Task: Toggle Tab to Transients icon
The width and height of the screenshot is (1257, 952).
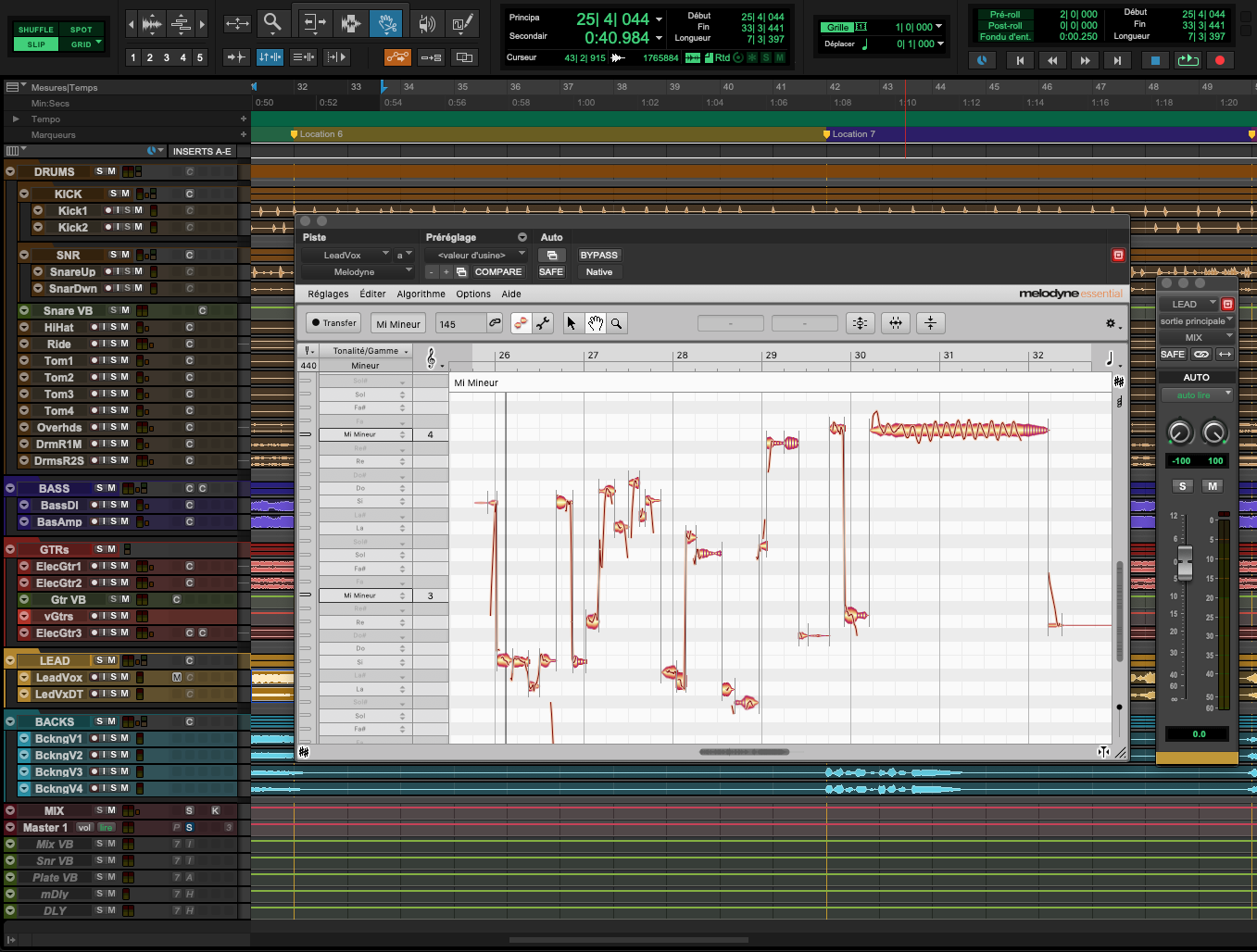Action: click(236, 57)
